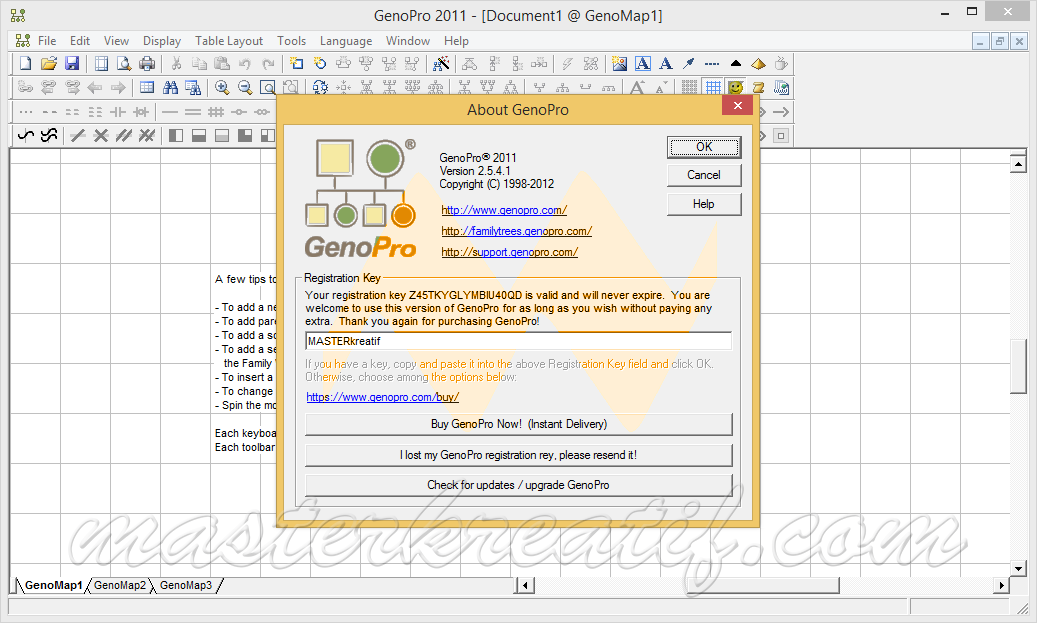
Task: Open the Display menu
Action: [x=162, y=41]
